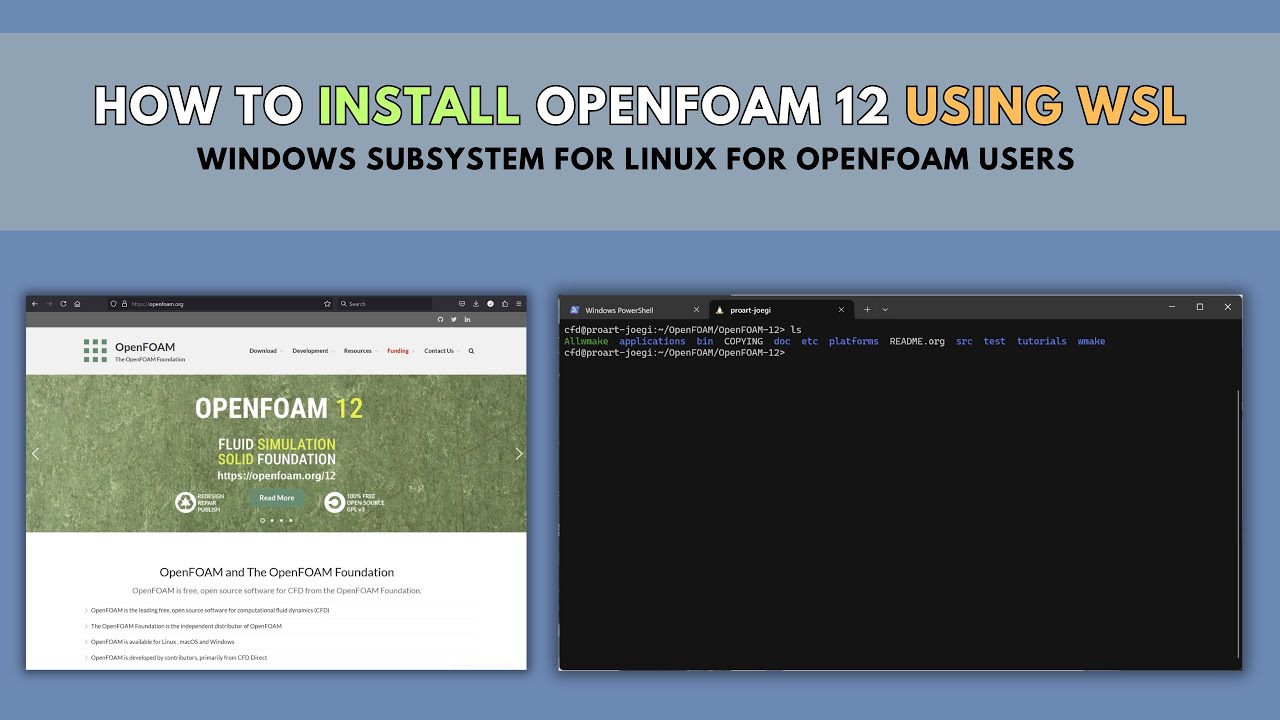The image size is (1280, 720).
Task: Click the website search magnifier icon
Action: (x=471, y=351)
